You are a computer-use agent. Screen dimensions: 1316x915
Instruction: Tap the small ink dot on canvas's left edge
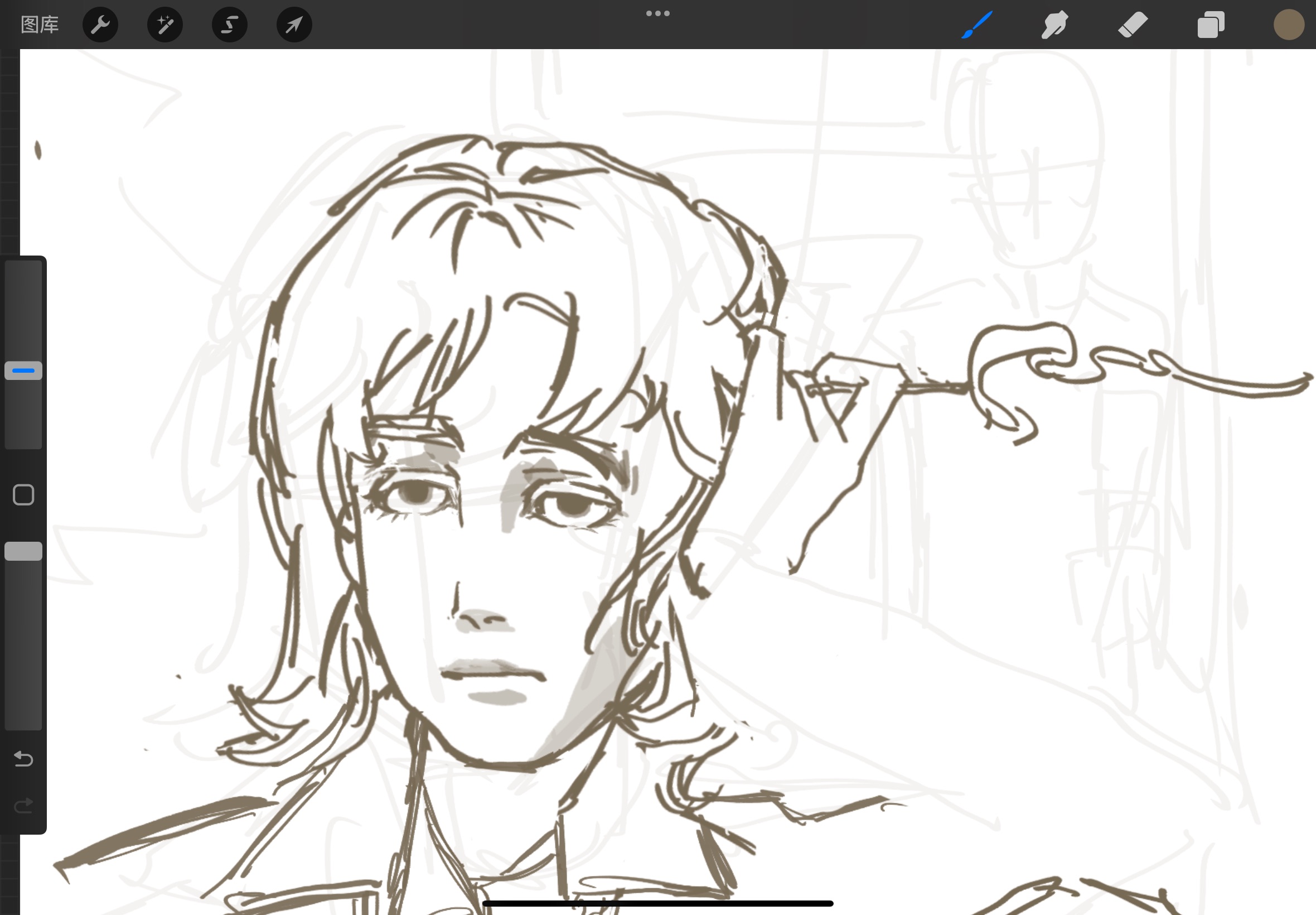[x=38, y=150]
